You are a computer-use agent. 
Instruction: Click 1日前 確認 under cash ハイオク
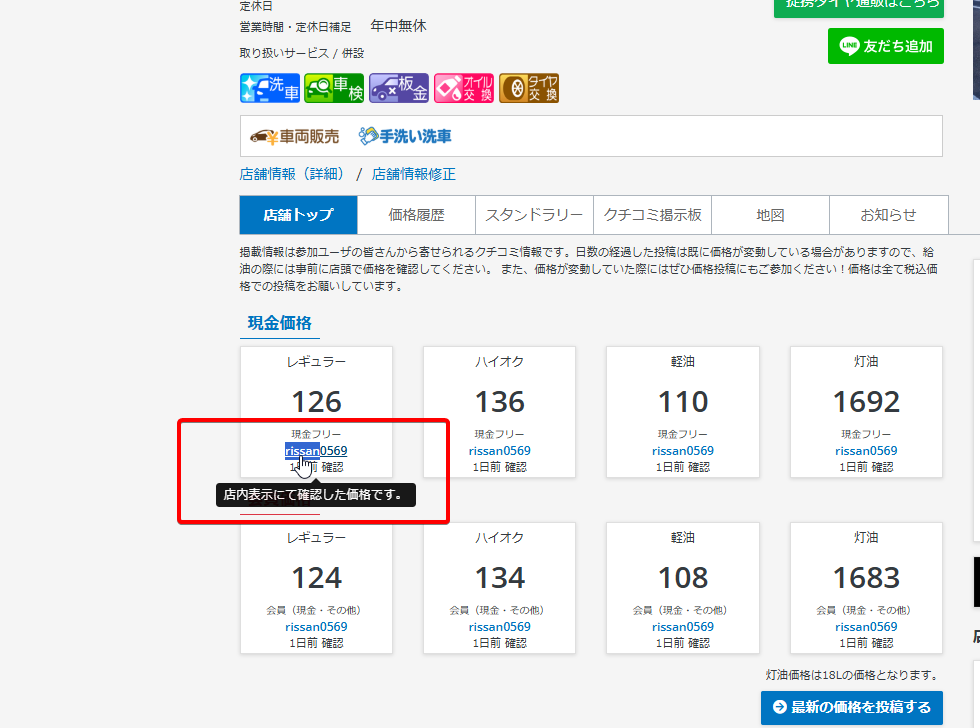click(x=499, y=467)
